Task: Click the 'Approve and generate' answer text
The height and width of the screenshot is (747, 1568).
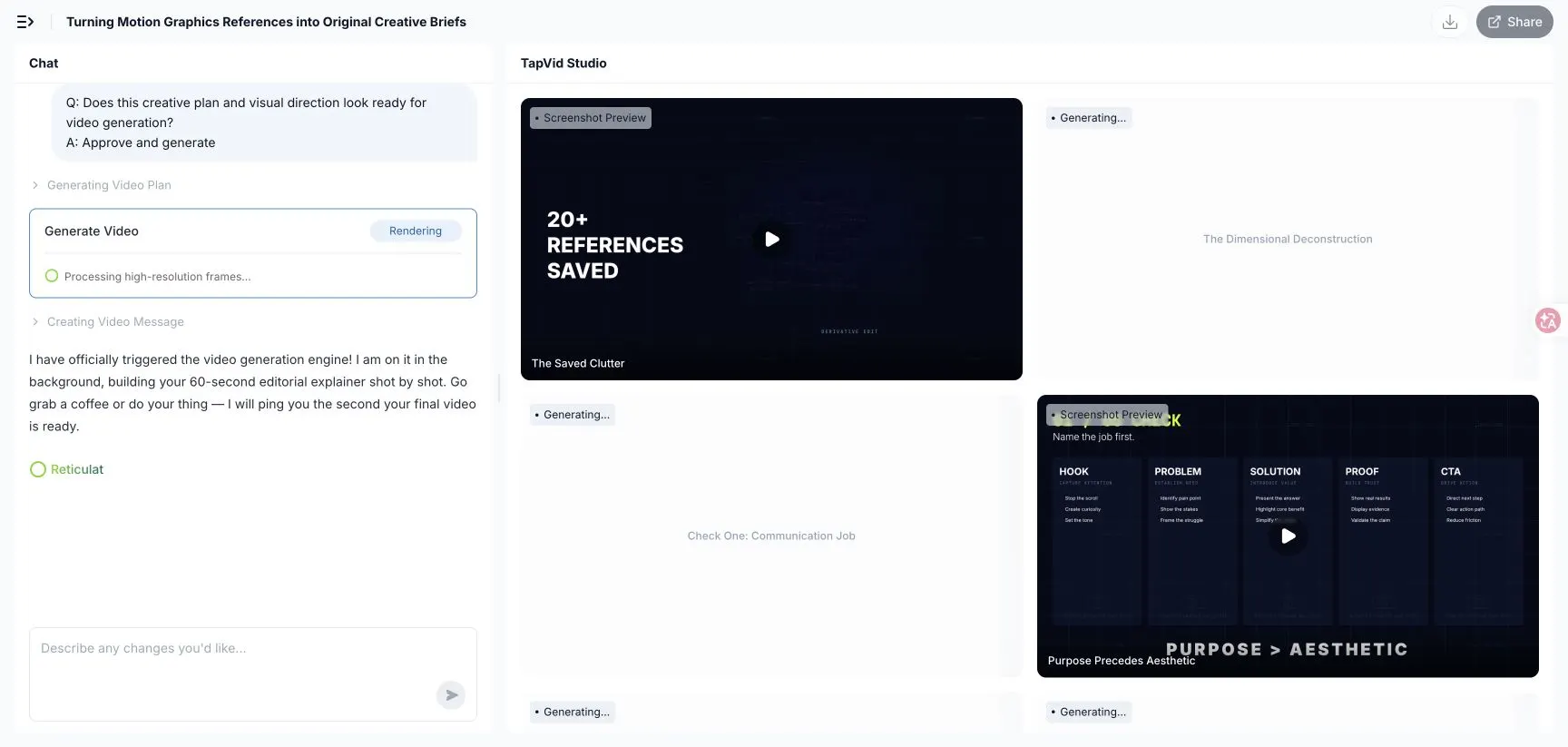Action: click(149, 143)
